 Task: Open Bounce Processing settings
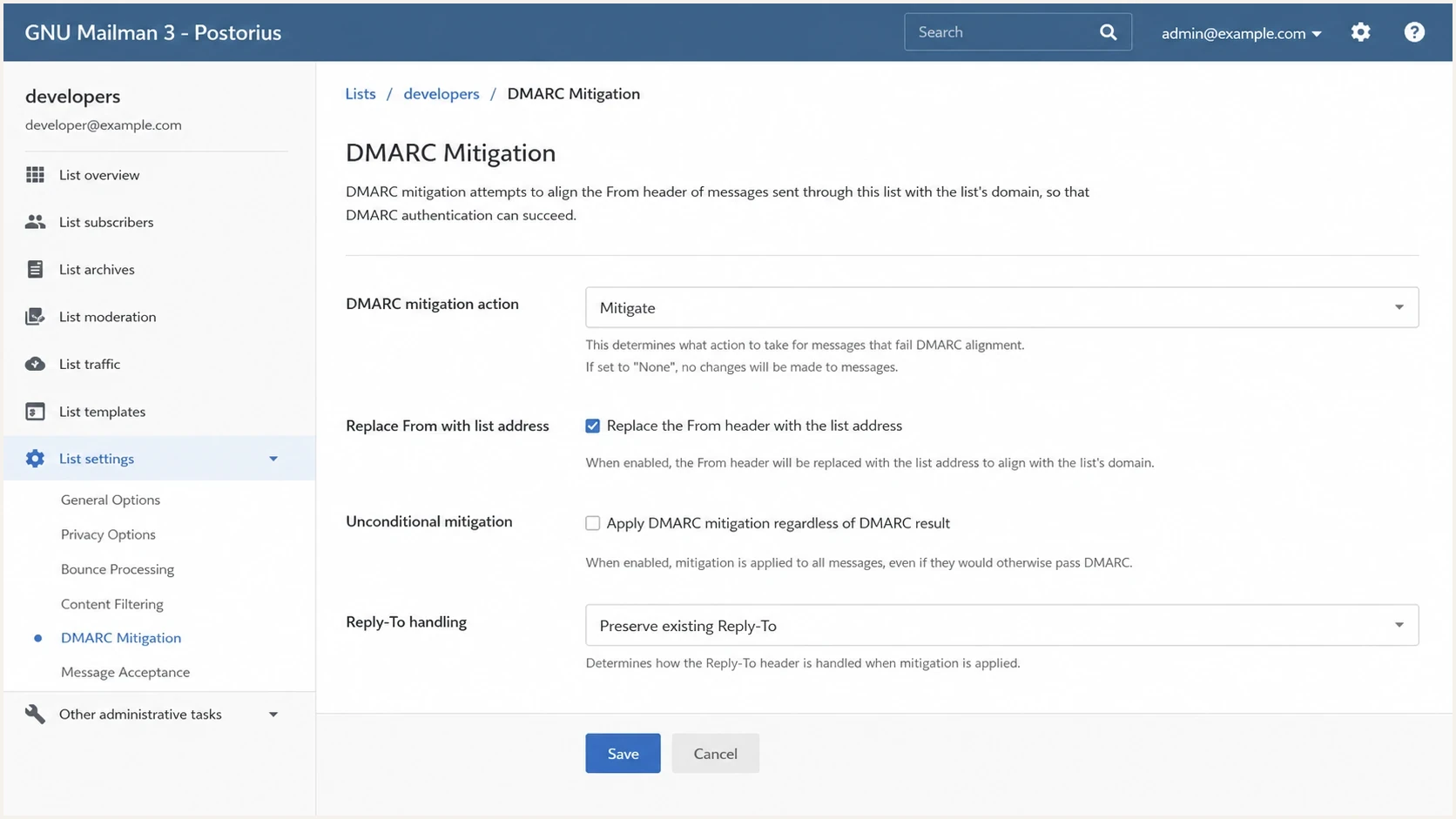pyautogui.click(x=118, y=569)
